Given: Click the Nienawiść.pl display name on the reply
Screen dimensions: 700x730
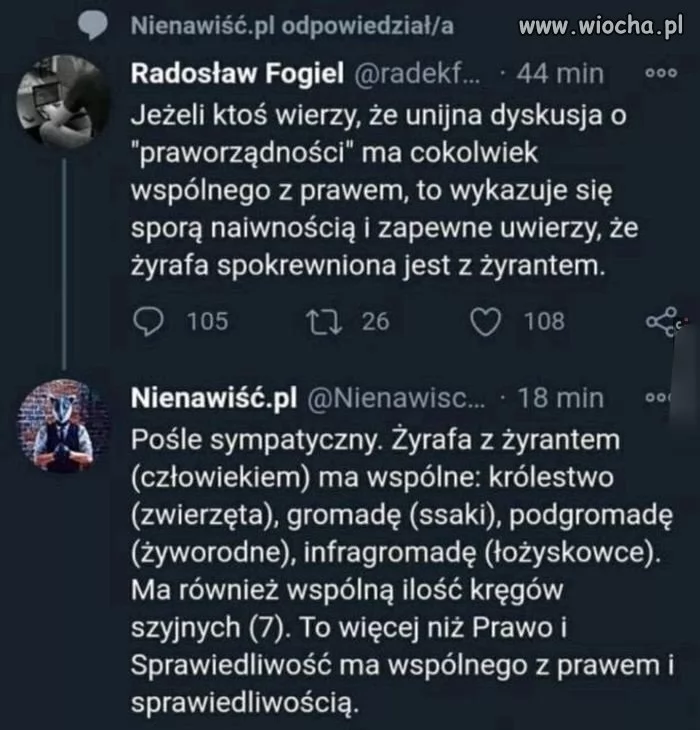Looking at the screenshot, I should pyautogui.click(x=215, y=397).
